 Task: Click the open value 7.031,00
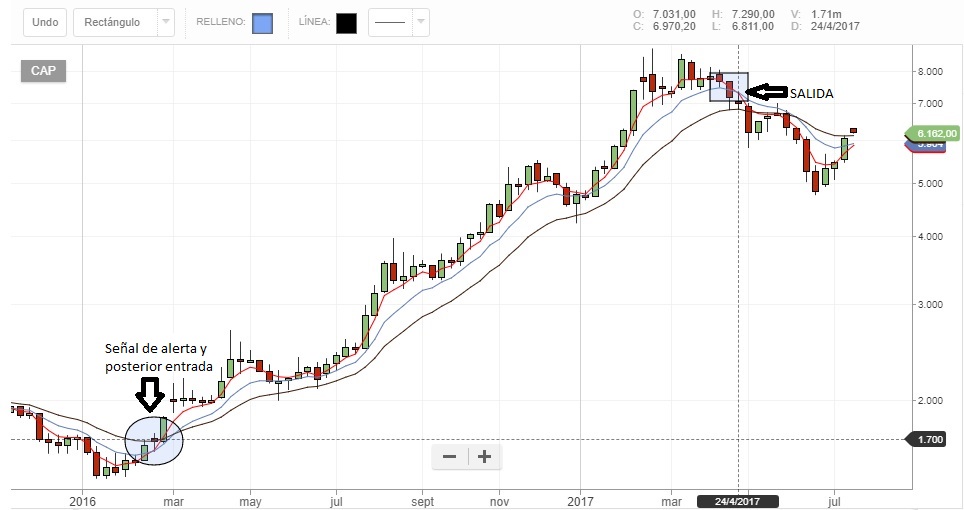pyautogui.click(x=674, y=14)
